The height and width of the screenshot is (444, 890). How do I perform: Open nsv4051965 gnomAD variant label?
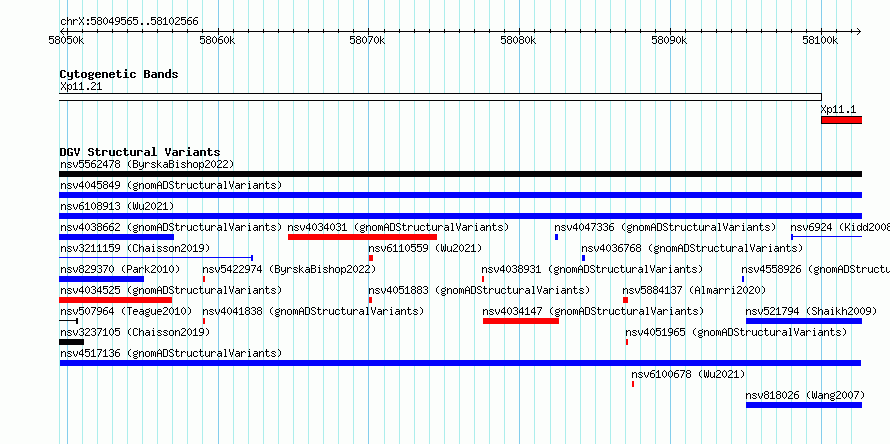tap(736, 333)
